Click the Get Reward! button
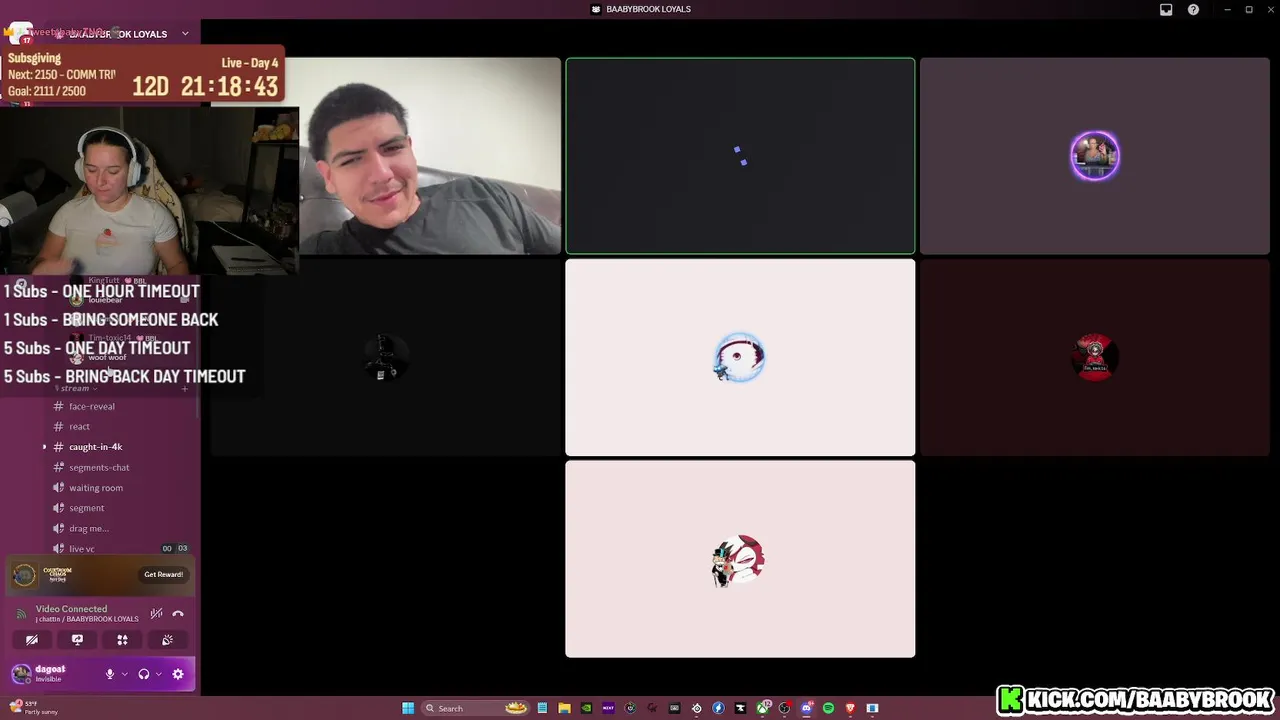 [x=163, y=575]
